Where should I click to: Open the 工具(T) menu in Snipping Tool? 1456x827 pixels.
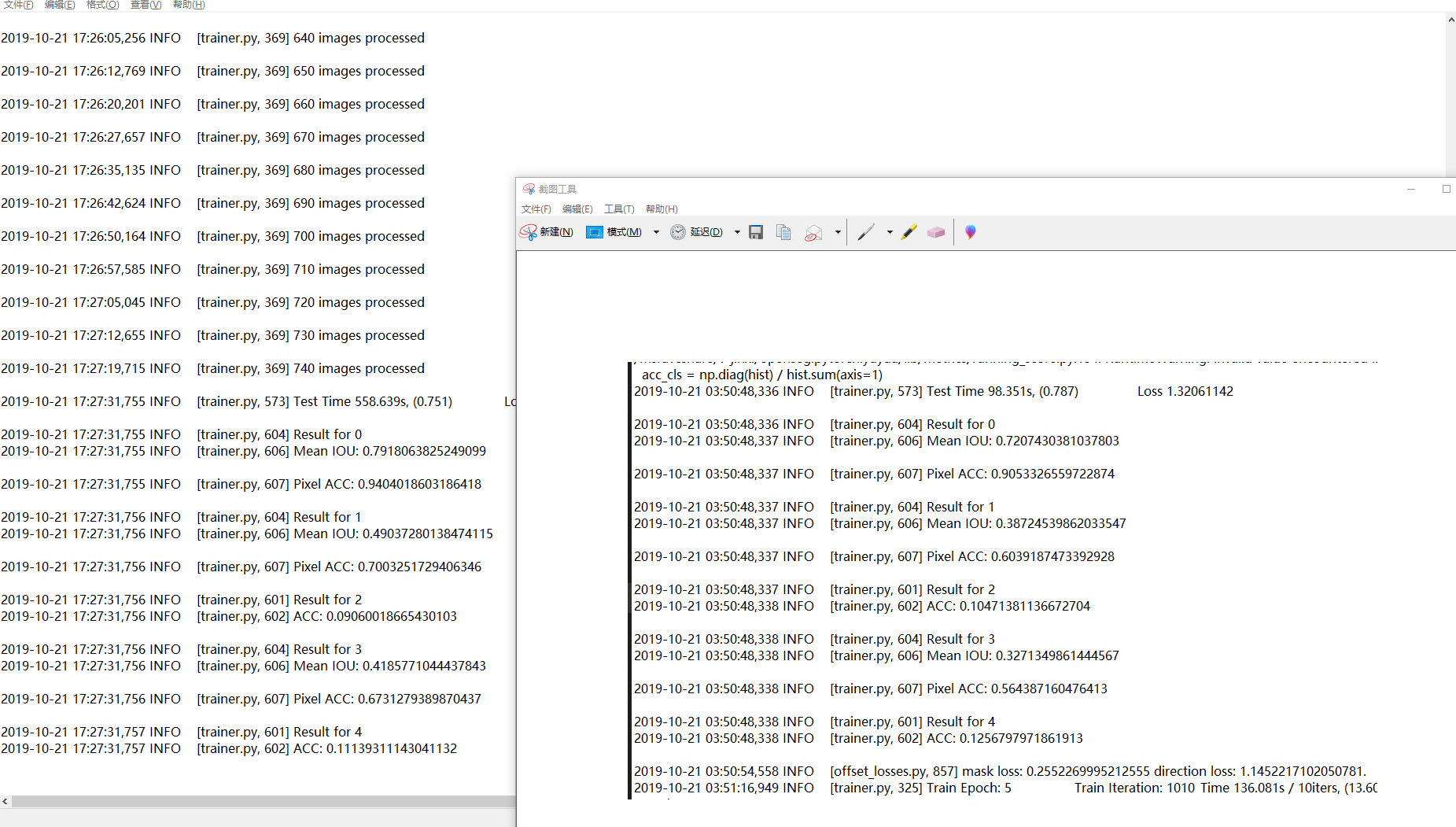pos(619,209)
